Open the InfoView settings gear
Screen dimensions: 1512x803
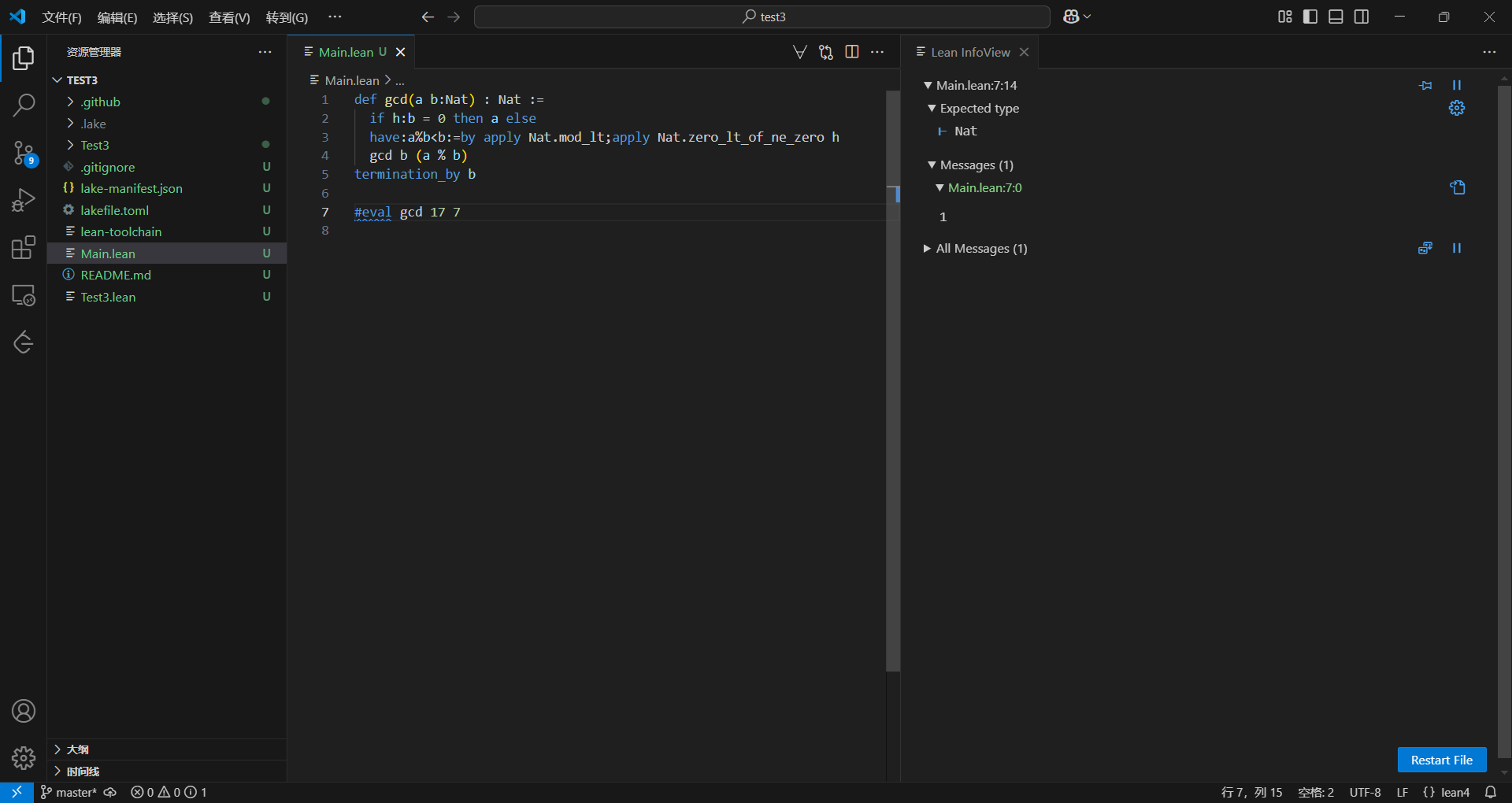coord(1457,108)
